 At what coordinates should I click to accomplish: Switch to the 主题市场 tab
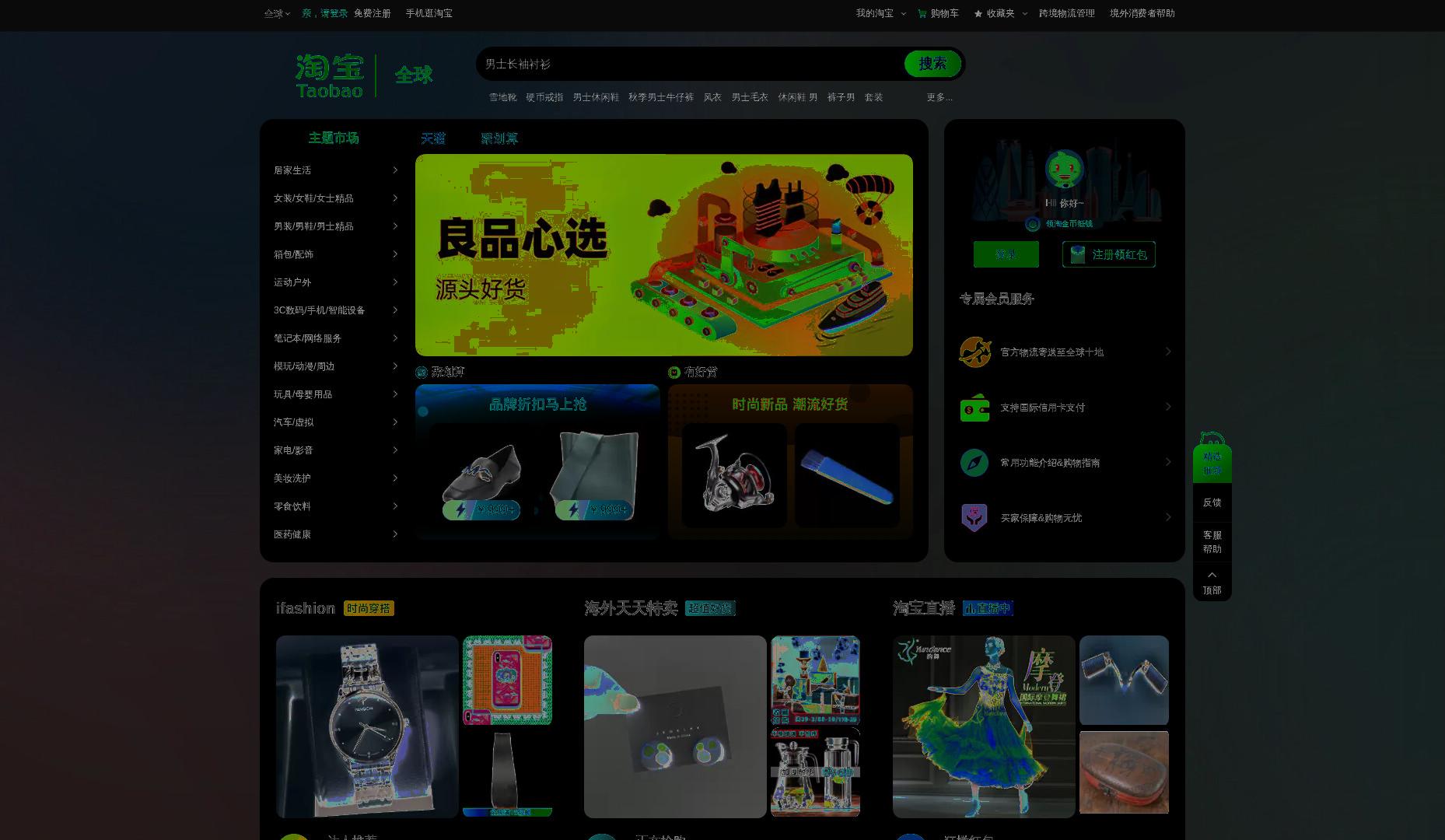[x=334, y=138]
